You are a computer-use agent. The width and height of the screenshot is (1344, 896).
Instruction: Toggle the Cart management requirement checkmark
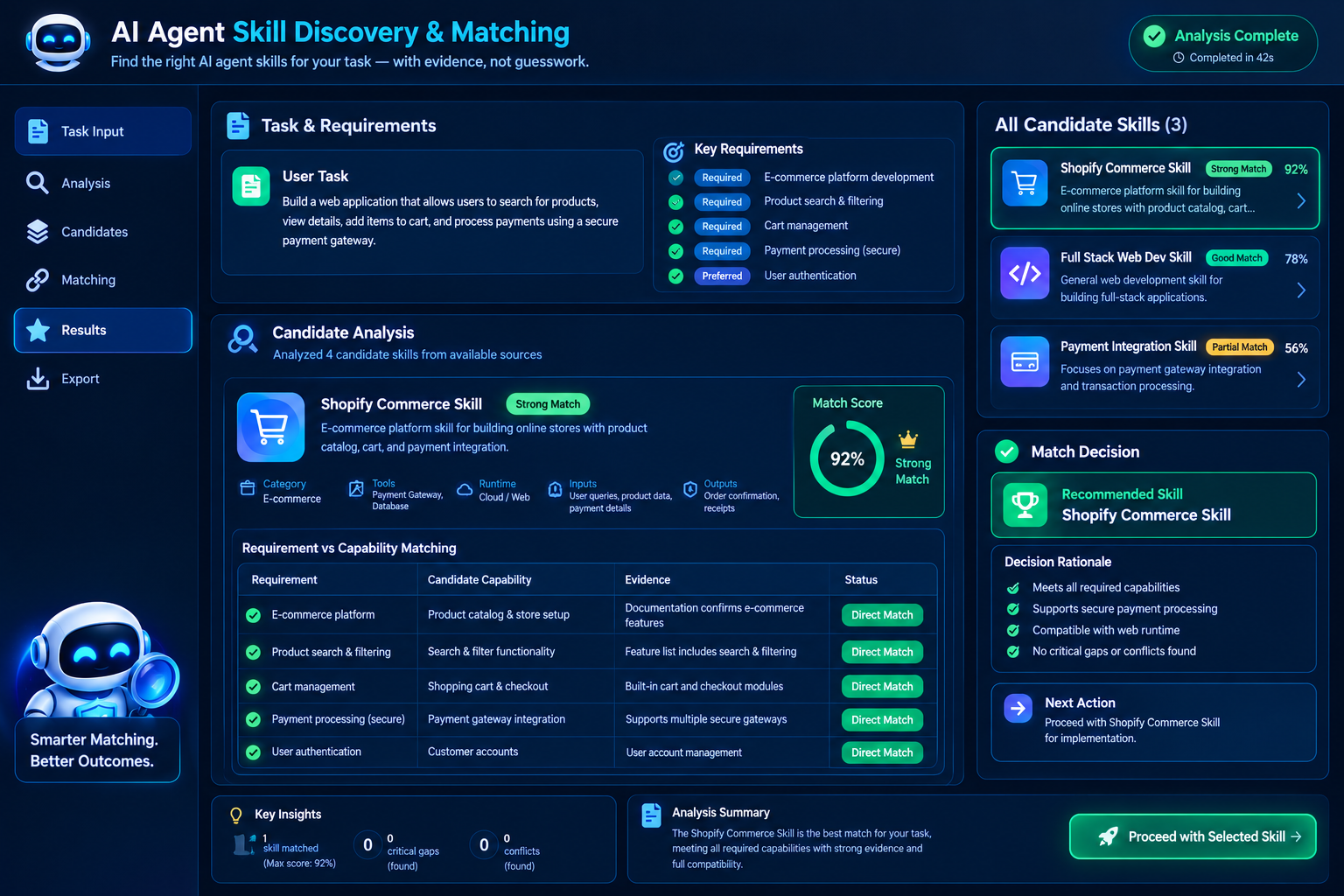point(675,227)
